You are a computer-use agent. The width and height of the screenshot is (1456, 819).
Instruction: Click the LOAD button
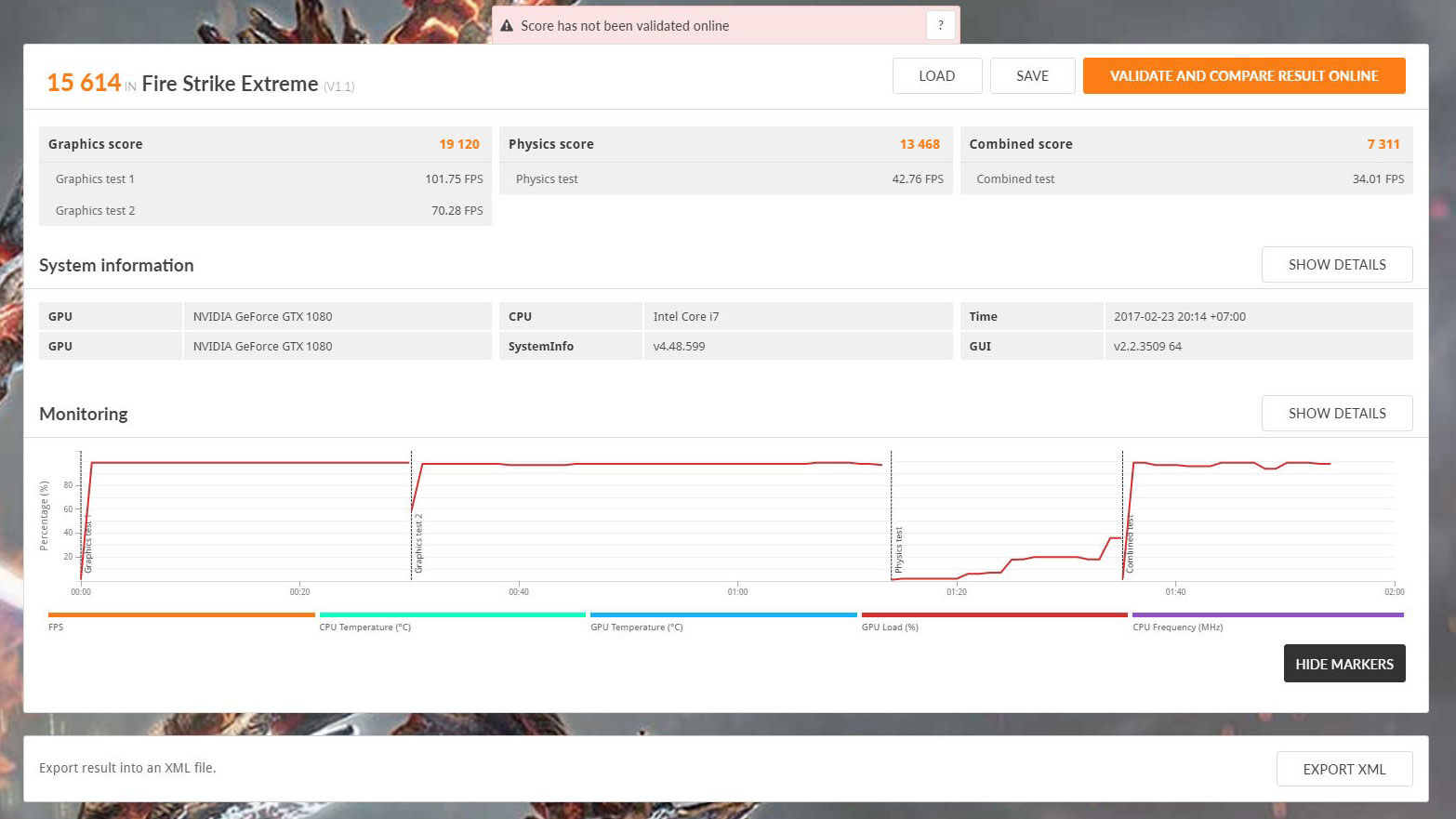[x=936, y=76]
